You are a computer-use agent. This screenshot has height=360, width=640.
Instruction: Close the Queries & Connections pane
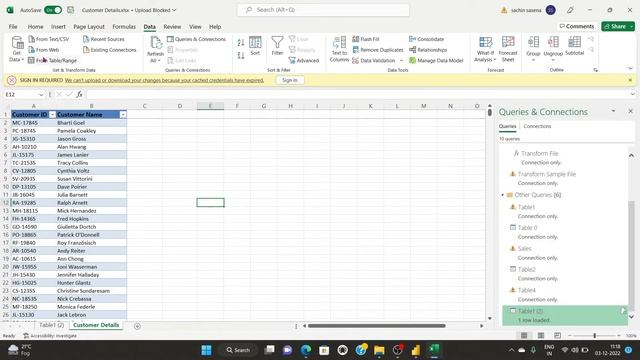click(630, 111)
